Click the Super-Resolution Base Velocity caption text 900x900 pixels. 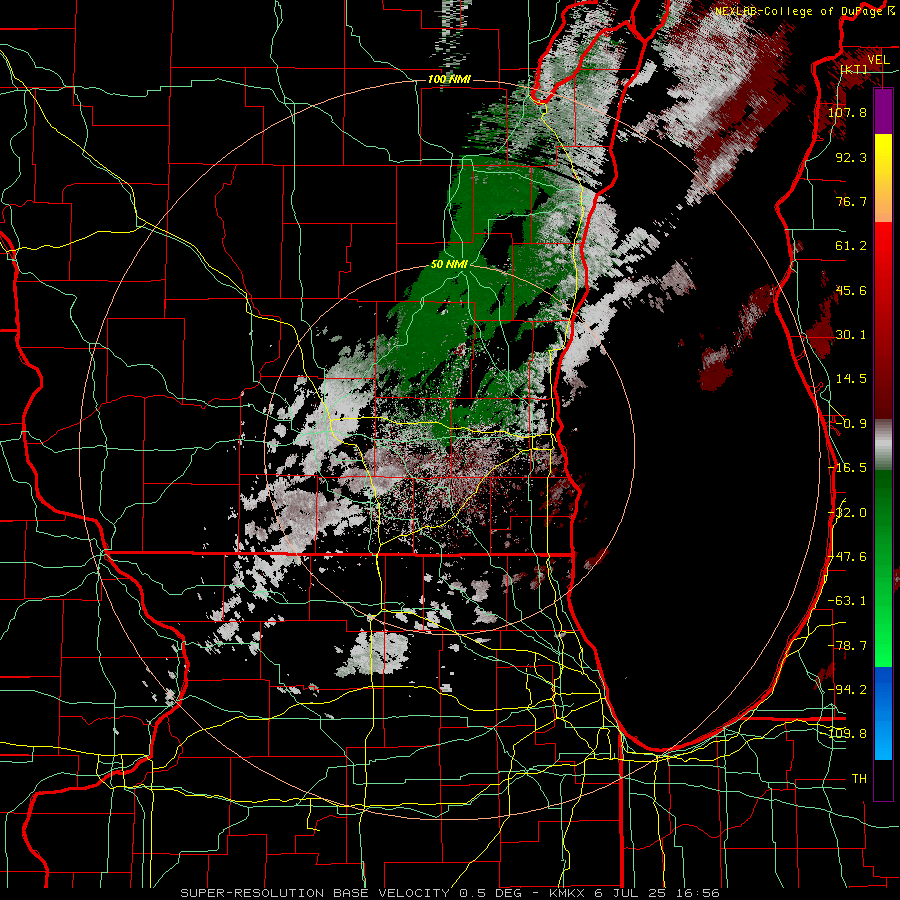pos(449,893)
